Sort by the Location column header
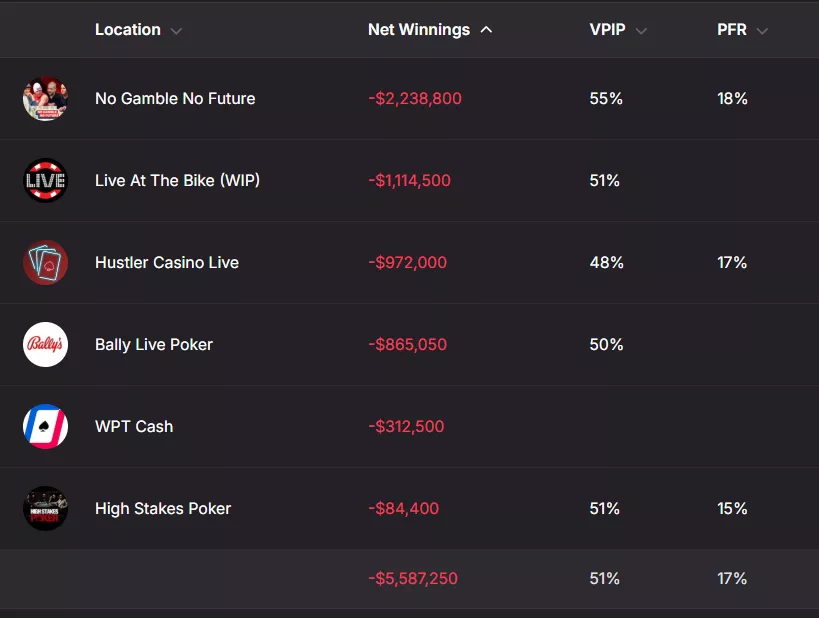 point(127,30)
